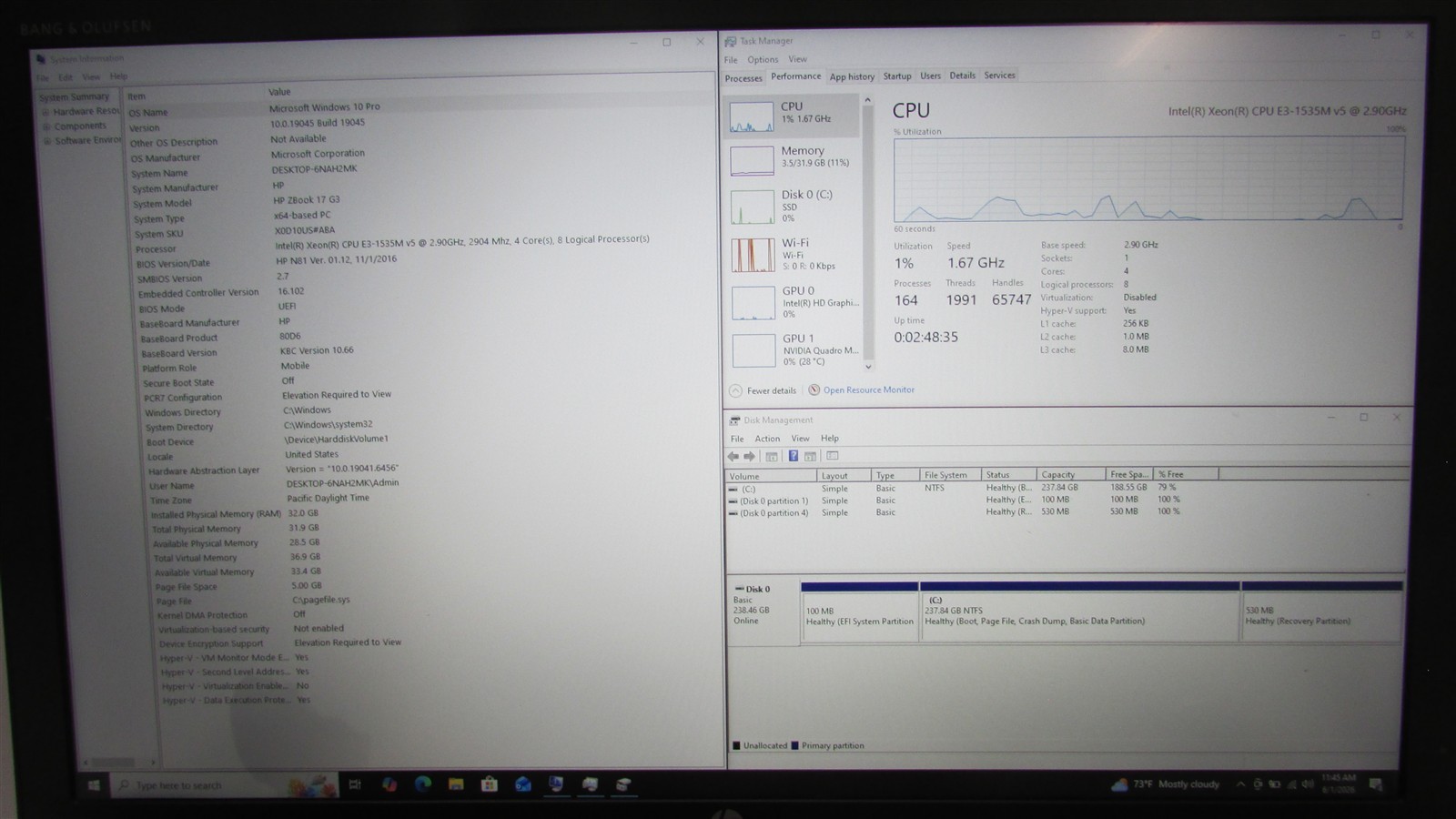The height and width of the screenshot is (819, 1456).
Task: Open Resource Monitor link
Action: pyautogui.click(x=868, y=389)
